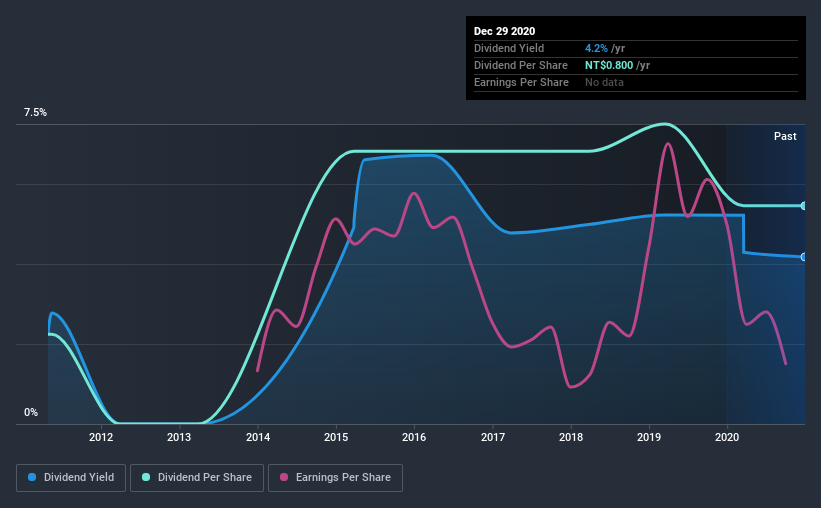Viewport: 821px width, 508px height.
Task: Select the 2020 x-axis label
Action: pos(727,437)
